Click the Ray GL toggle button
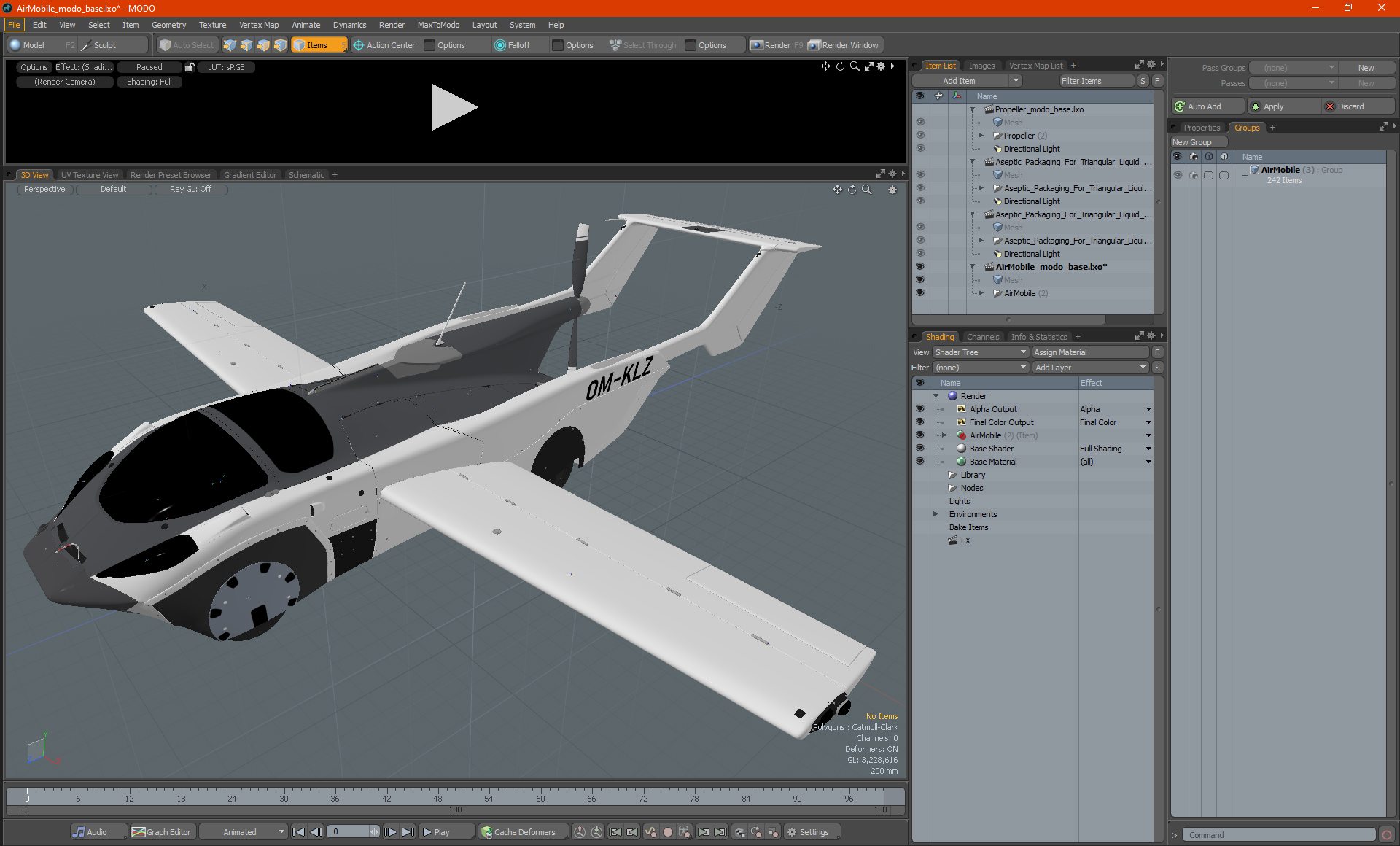 click(x=192, y=189)
